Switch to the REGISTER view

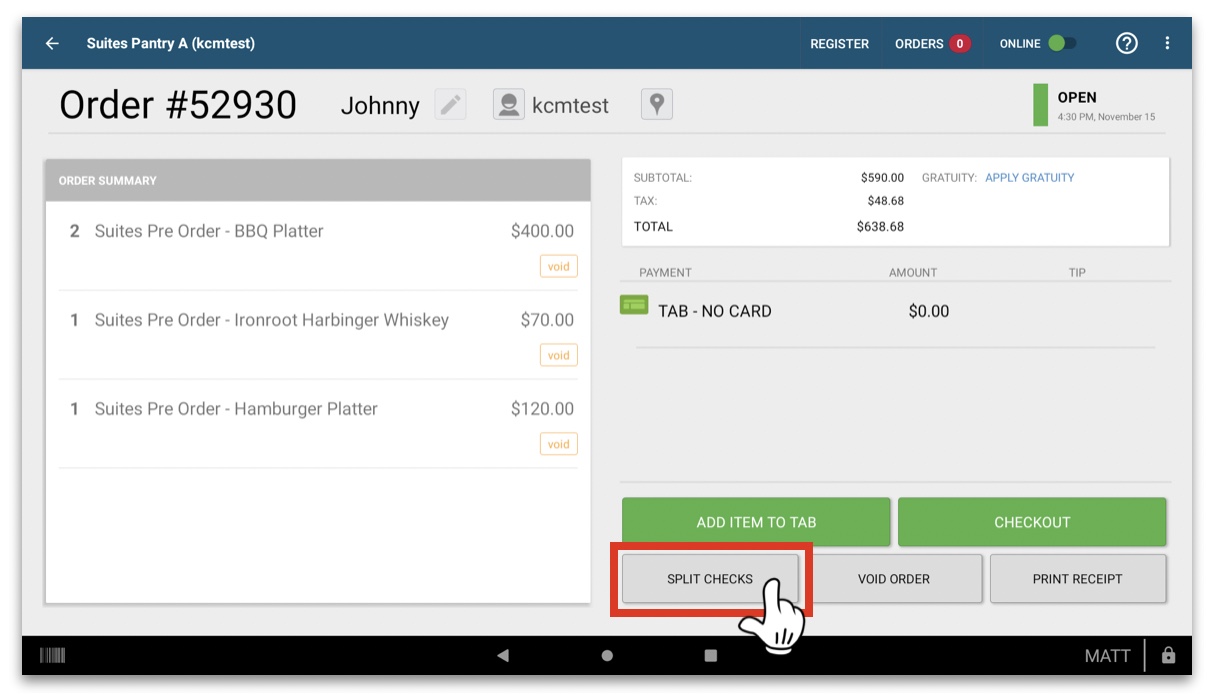click(x=840, y=43)
